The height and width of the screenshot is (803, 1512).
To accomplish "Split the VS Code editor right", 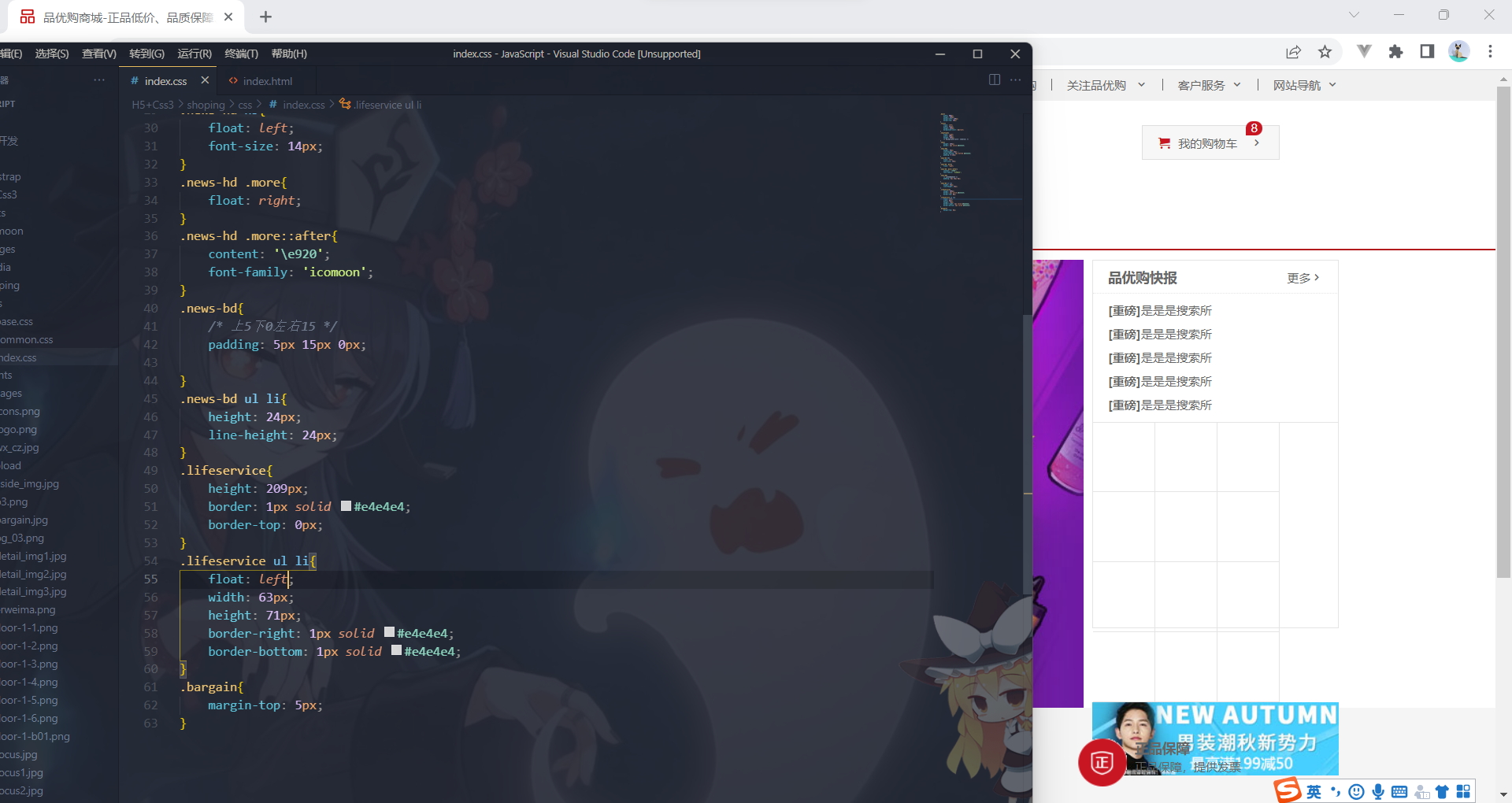I will pyautogui.click(x=995, y=80).
